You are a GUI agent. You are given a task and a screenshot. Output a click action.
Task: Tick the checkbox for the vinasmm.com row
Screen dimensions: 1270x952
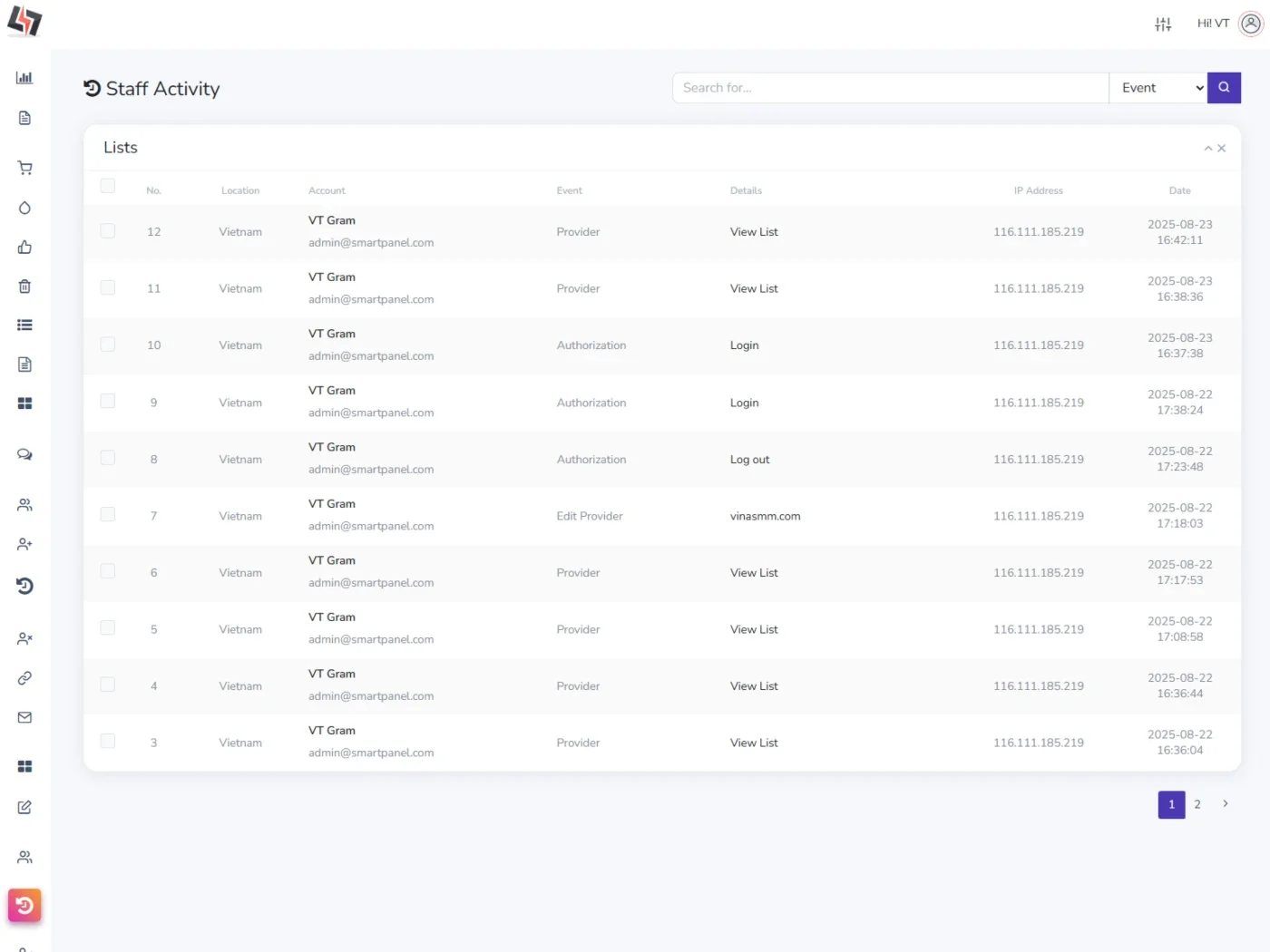click(x=108, y=515)
